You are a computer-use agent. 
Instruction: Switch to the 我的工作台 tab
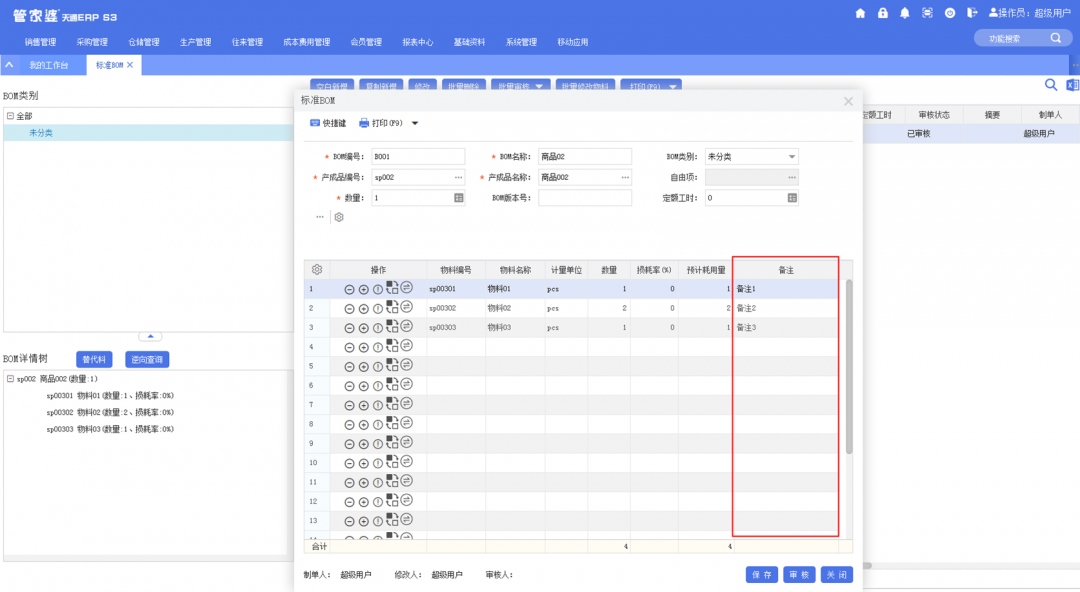[48, 65]
